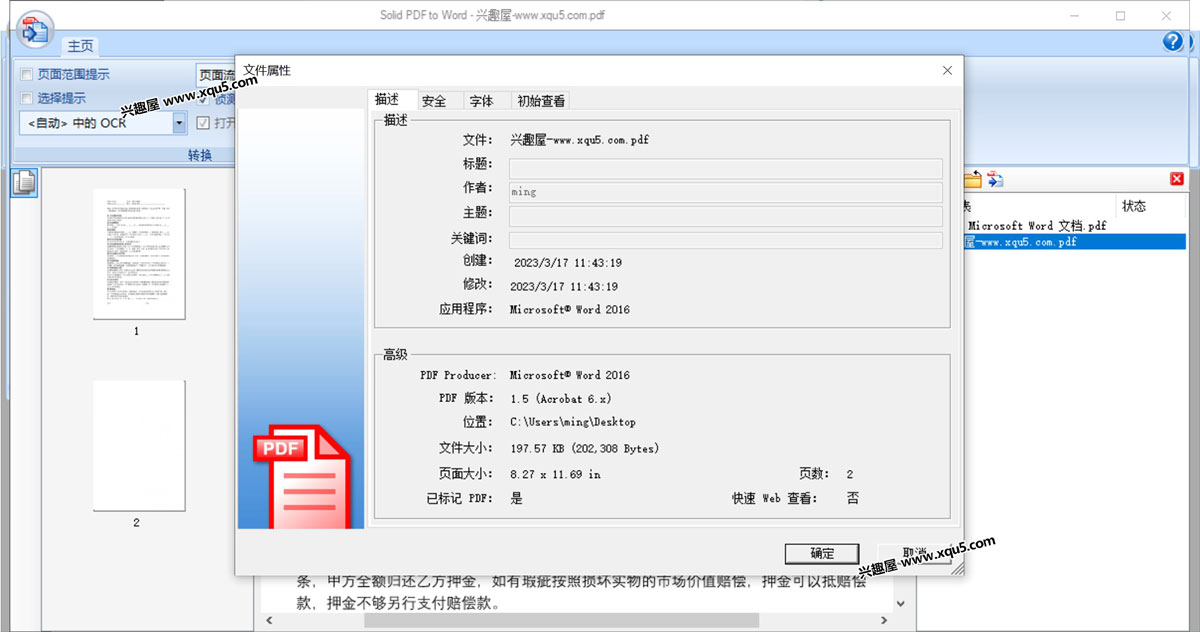
Task: Click the 状态 column header
Action: 1150,206
